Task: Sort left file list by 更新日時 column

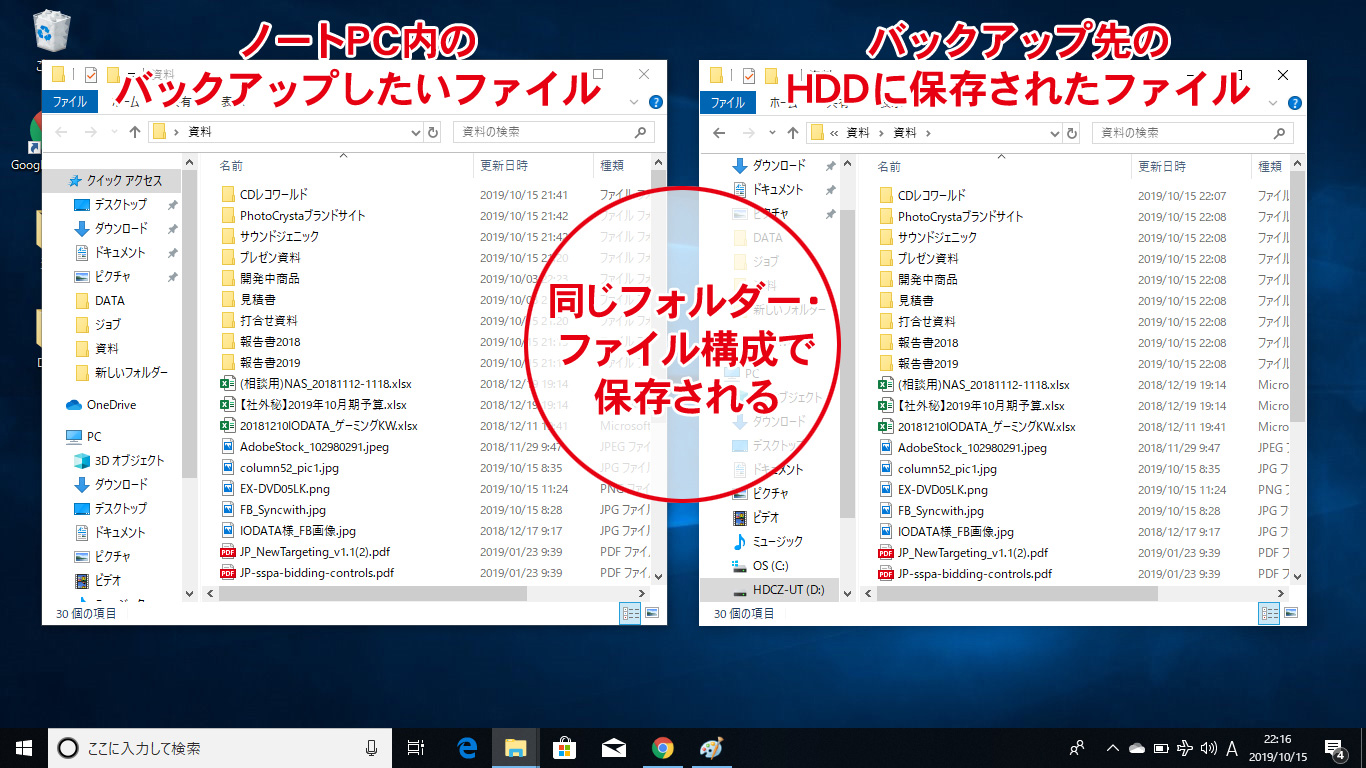Action: (504, 165)
